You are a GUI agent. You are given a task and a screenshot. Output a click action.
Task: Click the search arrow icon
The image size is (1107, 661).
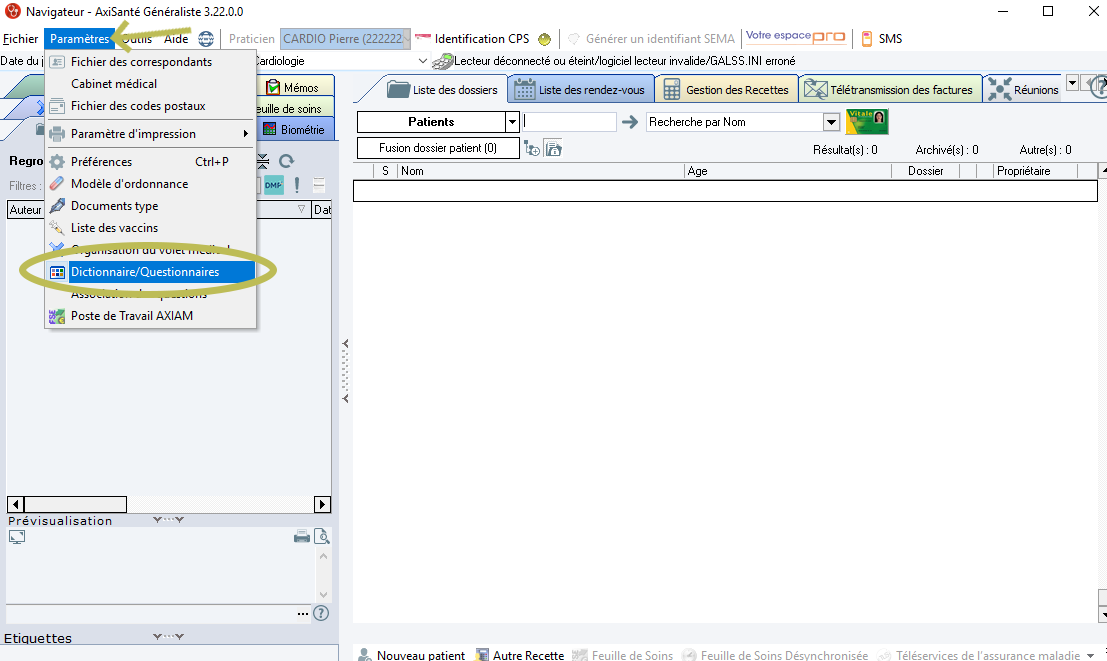630,122
